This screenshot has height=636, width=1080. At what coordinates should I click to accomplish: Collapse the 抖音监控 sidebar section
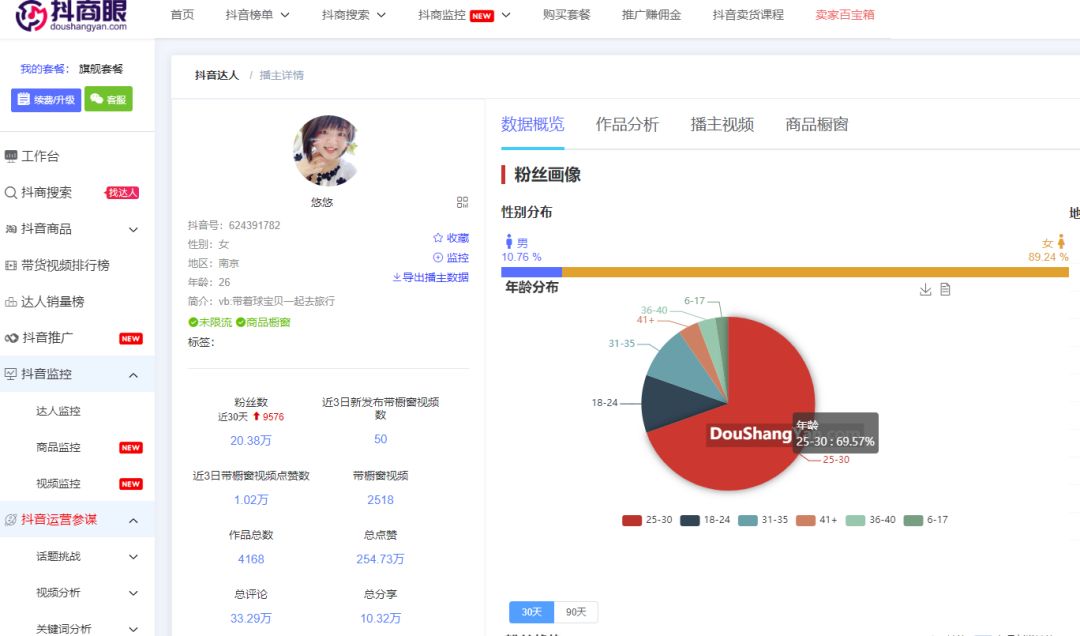click(x=134, y=375)
